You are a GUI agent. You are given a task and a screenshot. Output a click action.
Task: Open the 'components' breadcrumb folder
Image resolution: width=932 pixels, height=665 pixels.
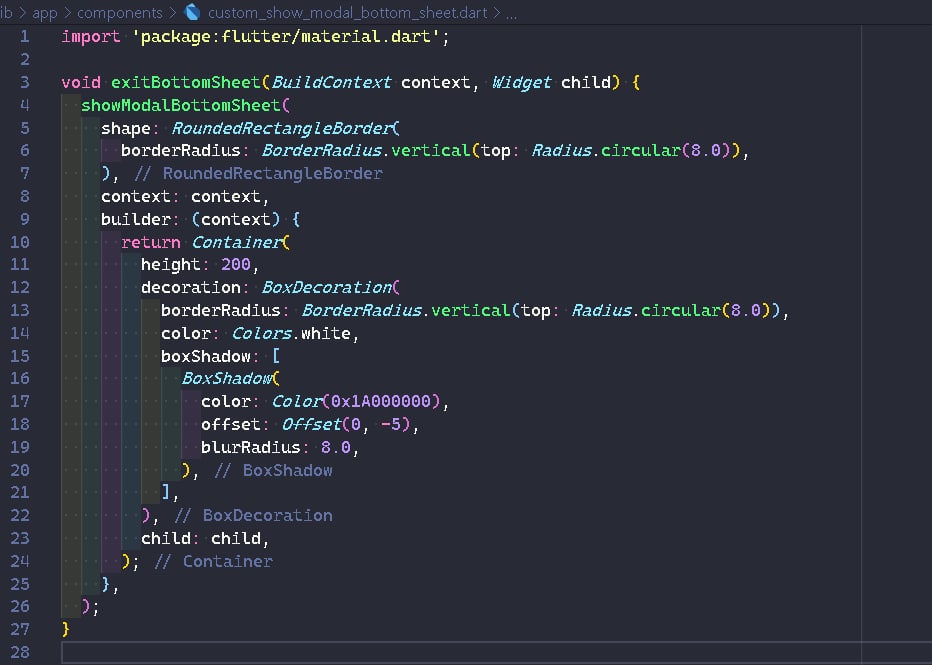coord(119,12)
